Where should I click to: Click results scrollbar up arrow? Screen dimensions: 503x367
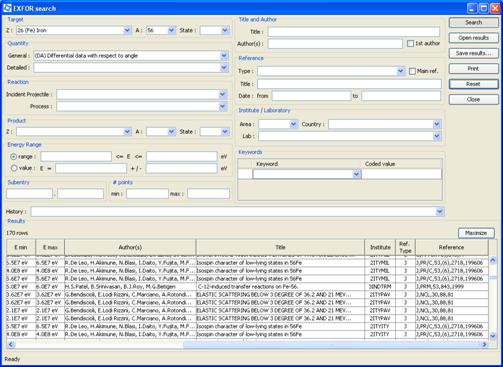click(493, 260)
